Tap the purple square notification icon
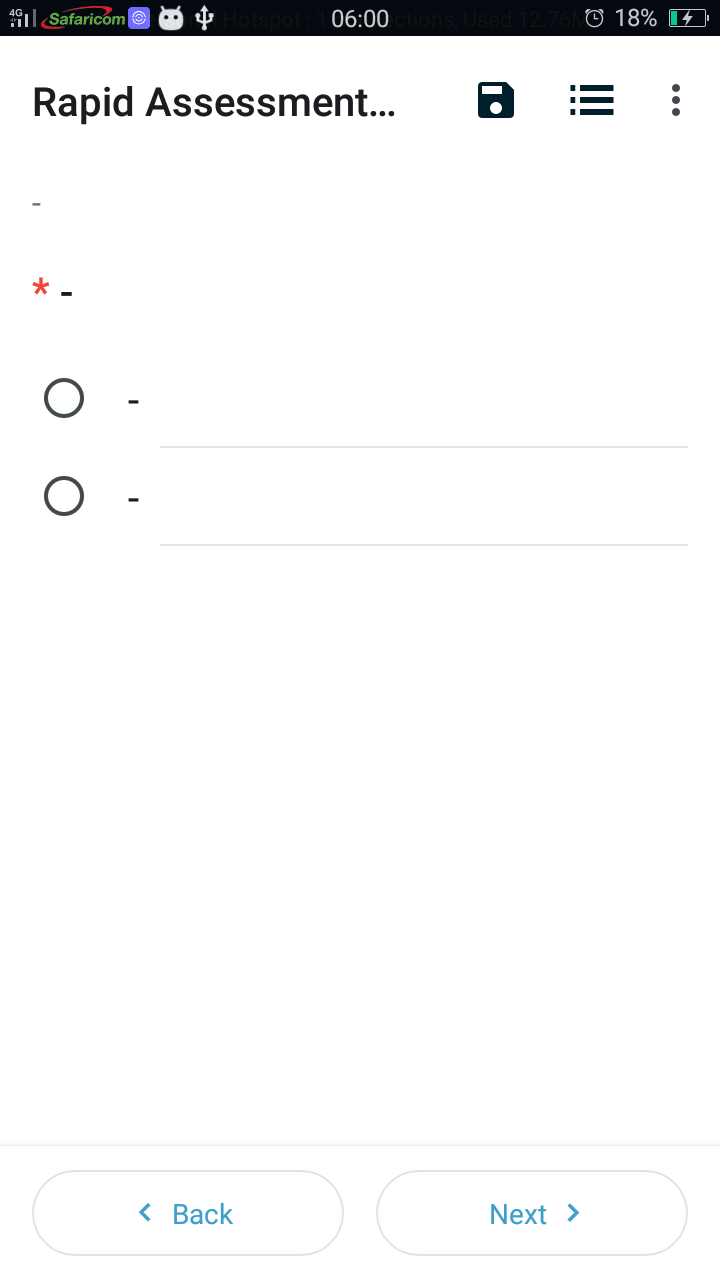The height and width of the screenshot is (1280, 720). point(139,18)
